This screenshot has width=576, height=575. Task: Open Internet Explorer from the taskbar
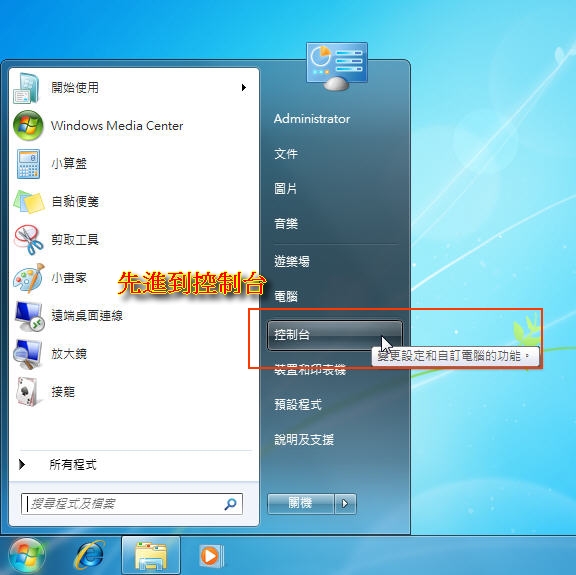pos(89,555)
